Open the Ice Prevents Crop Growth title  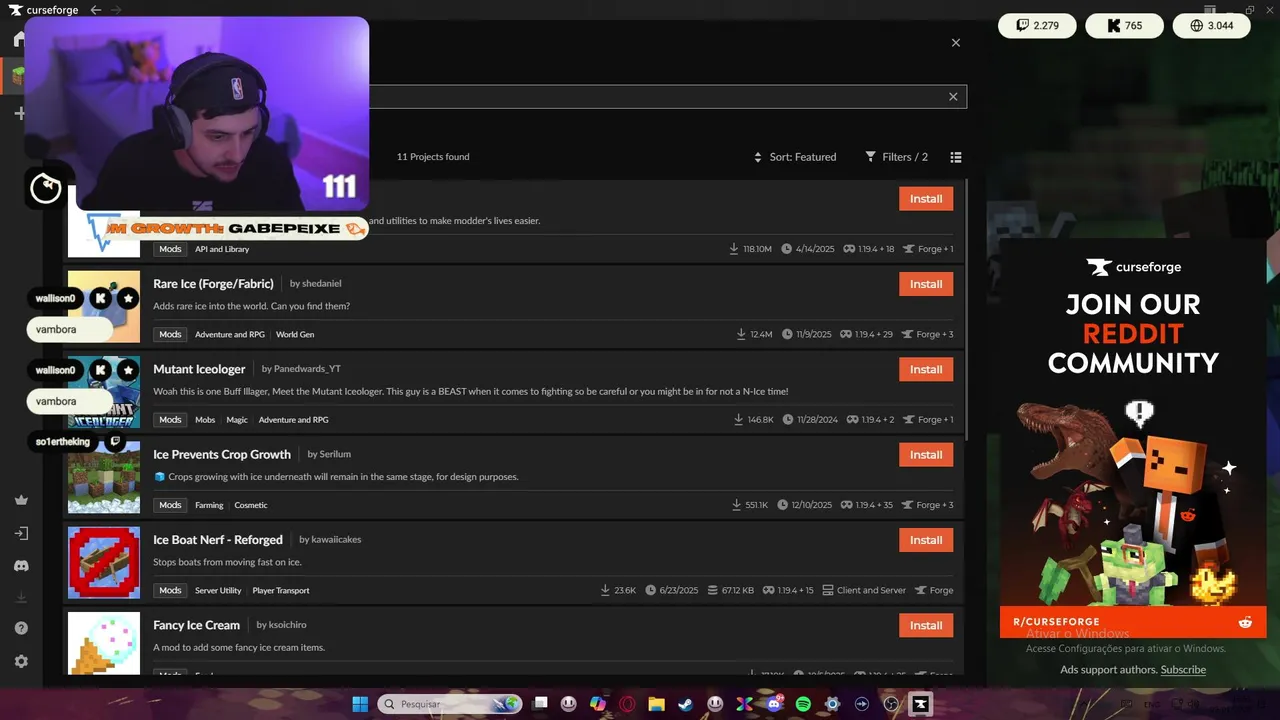[x=222, y=454]
